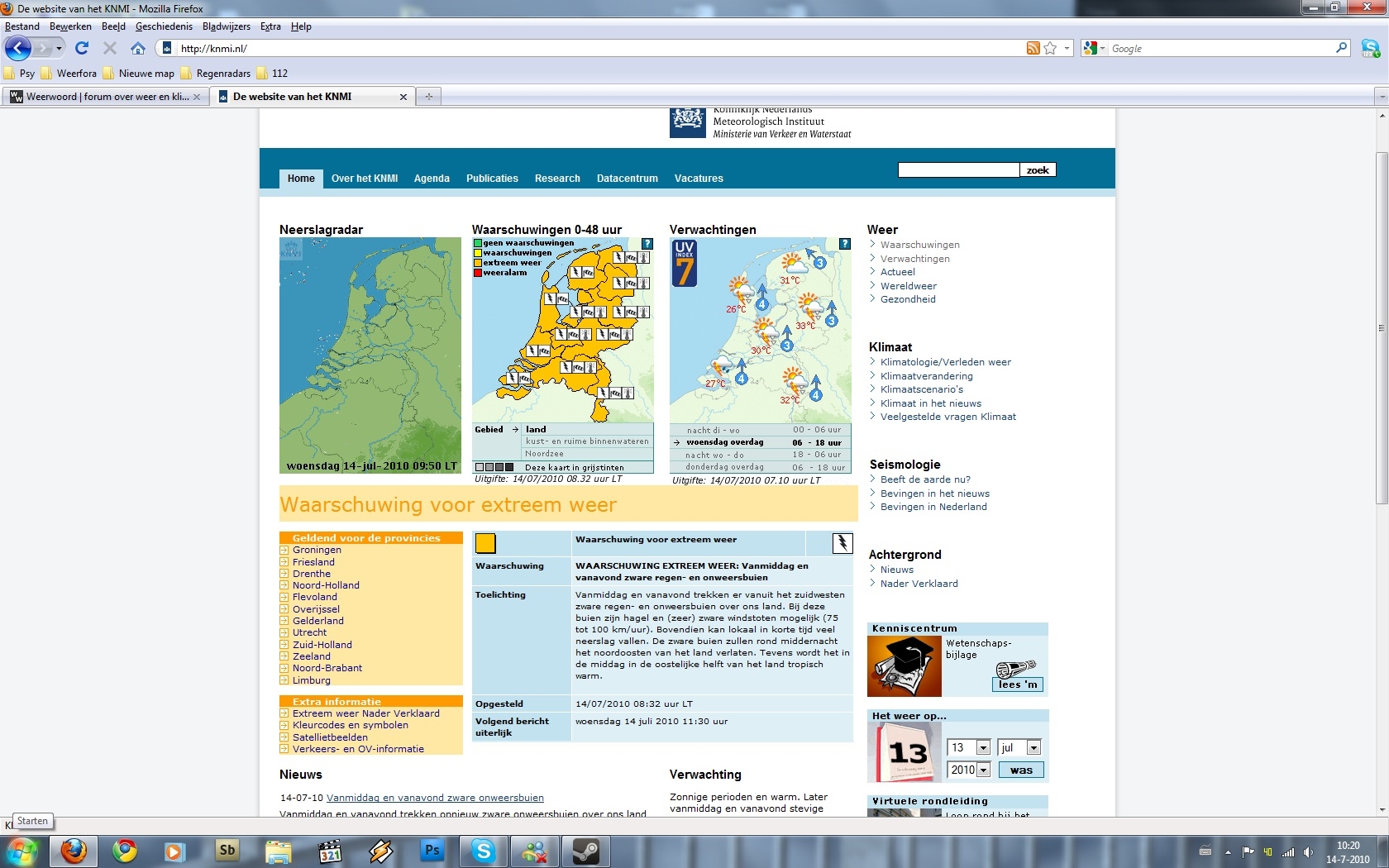This screenshot has width=1389, height=868.
Task: Click the UV index 7 icon
Action: 685,264
